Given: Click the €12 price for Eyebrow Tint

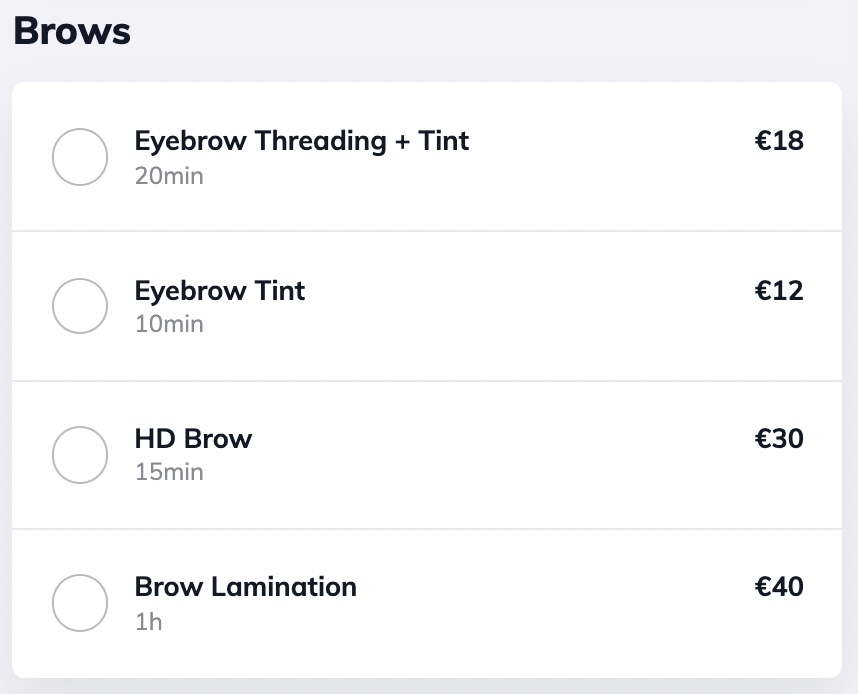Looking at the screenshot, I should point(779,291).
